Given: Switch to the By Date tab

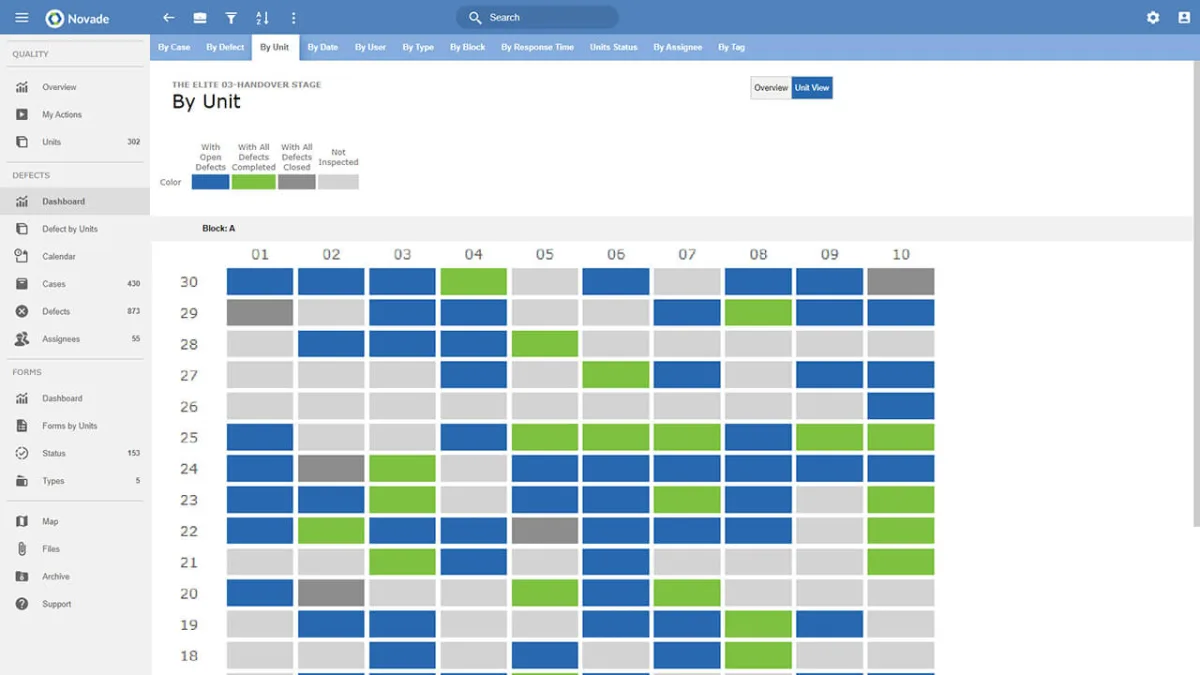Looking at the screenshot, I should point(322,46).
